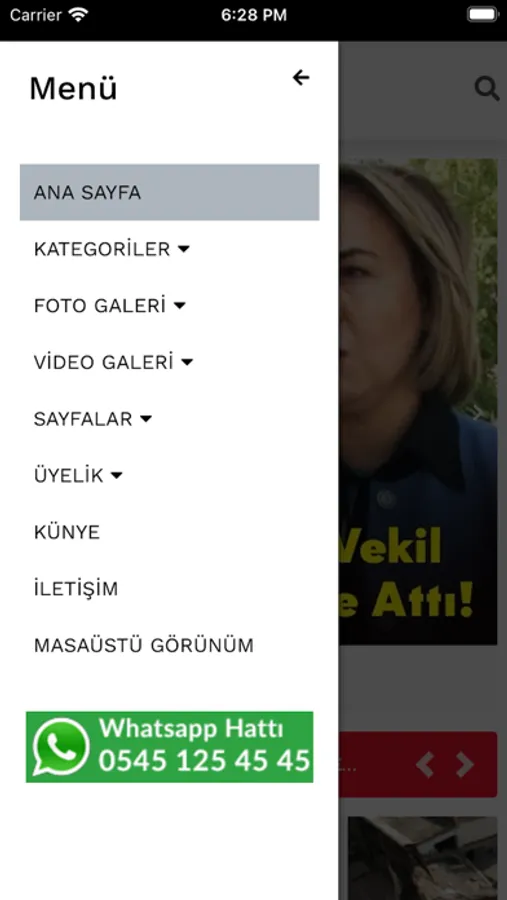Screen dimensions: 507x900
Task: Expand the ÜYELİK submenu arrow
Action: pos(117,475)
